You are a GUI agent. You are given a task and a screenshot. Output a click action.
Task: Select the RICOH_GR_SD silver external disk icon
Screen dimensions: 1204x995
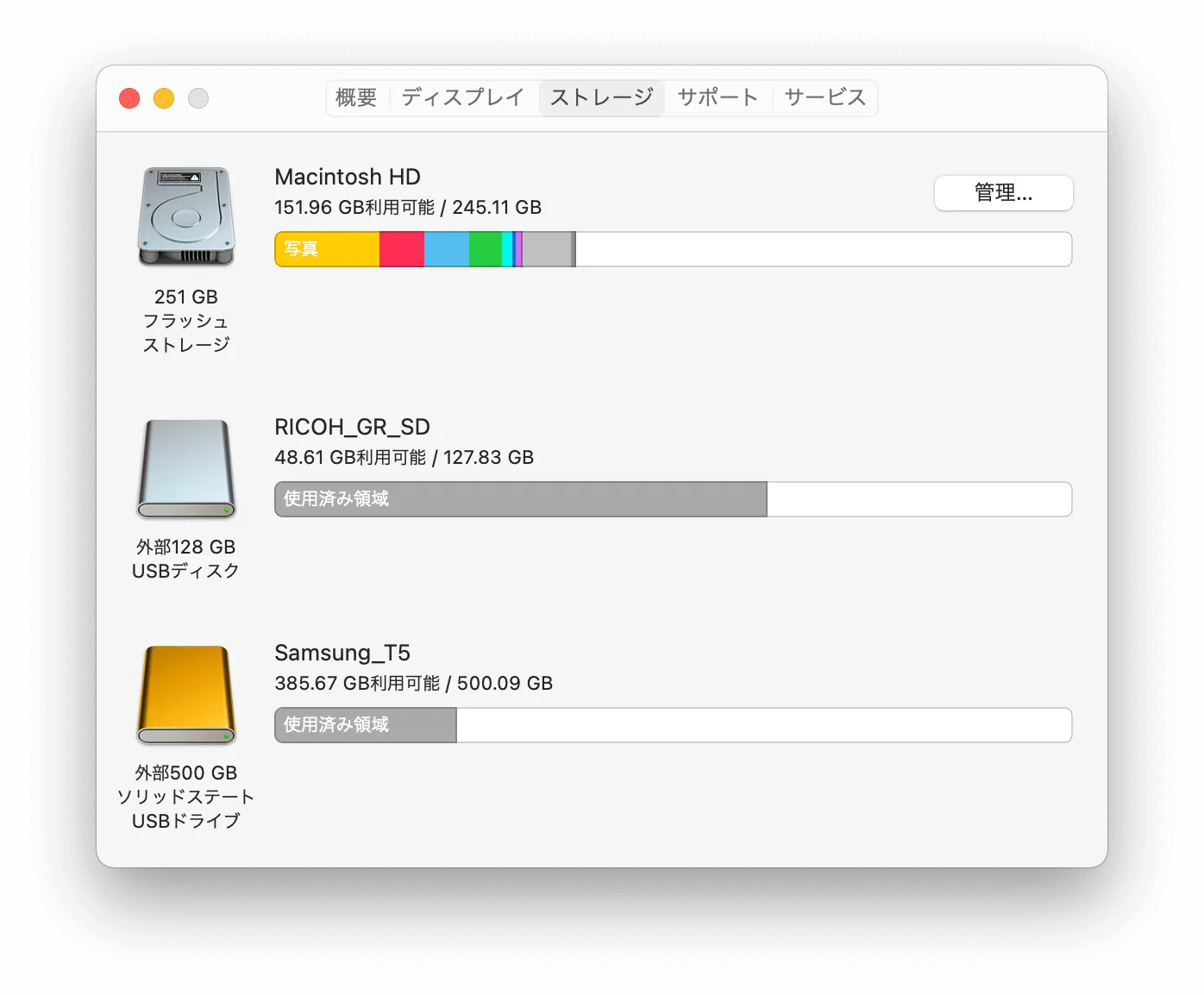pyautogui.click(x=186, y=469)
